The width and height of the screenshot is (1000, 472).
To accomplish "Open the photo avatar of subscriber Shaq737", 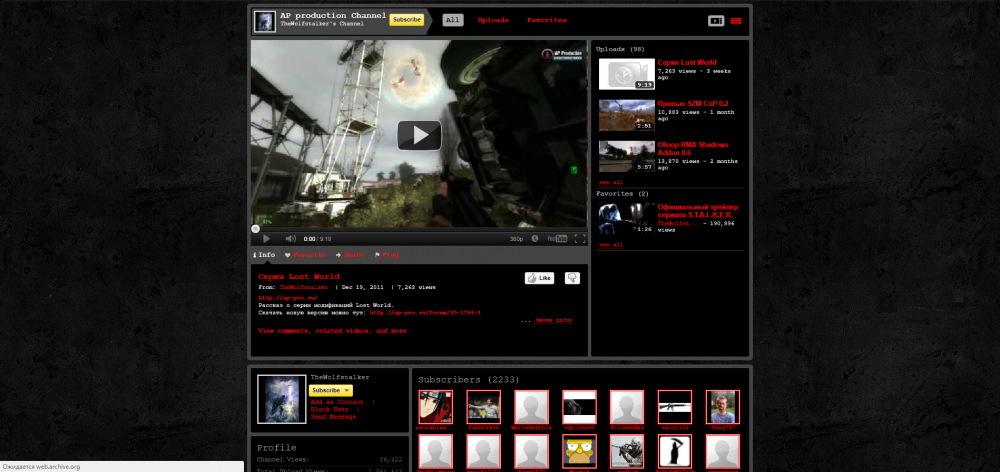I will (x=723, y=407).
